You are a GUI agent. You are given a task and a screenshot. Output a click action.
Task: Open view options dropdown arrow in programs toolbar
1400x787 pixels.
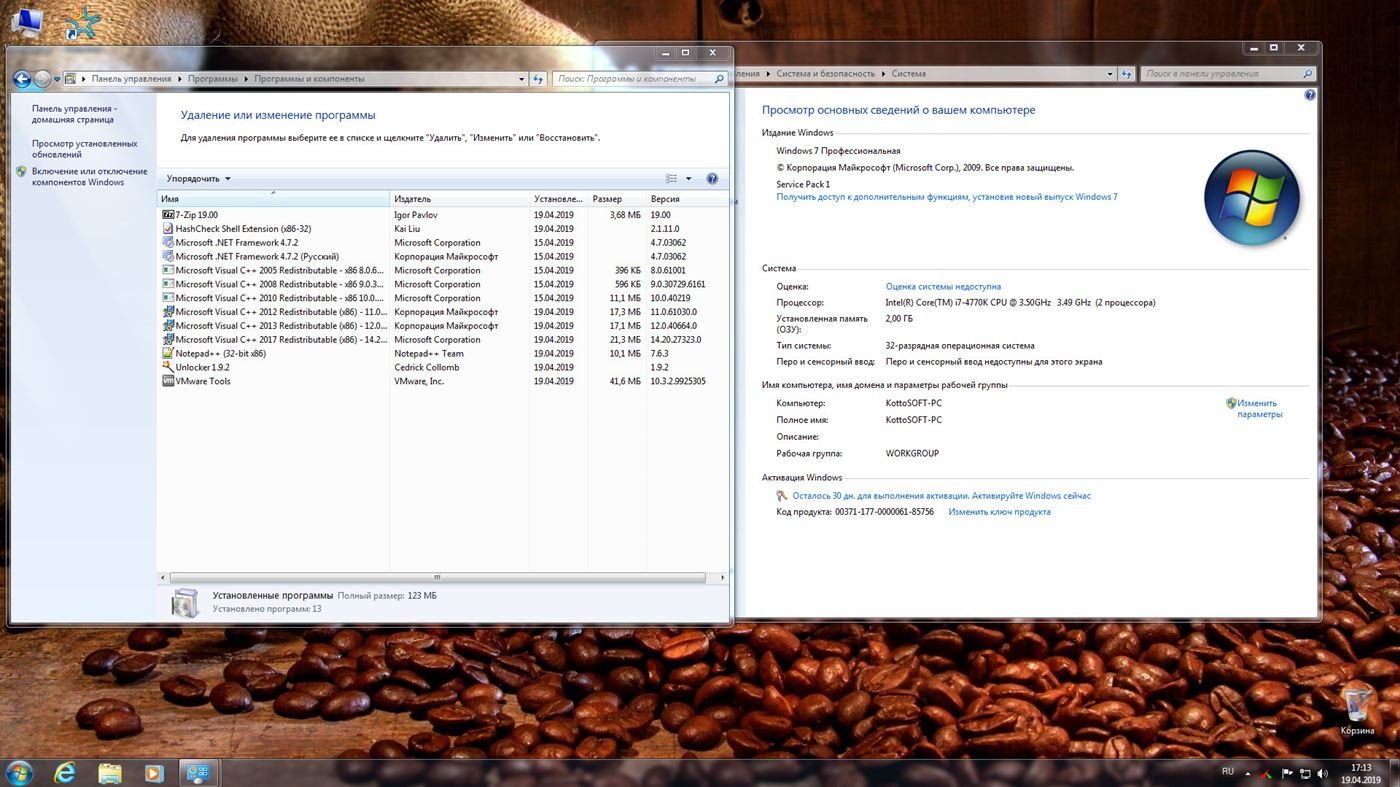[688, 179]
